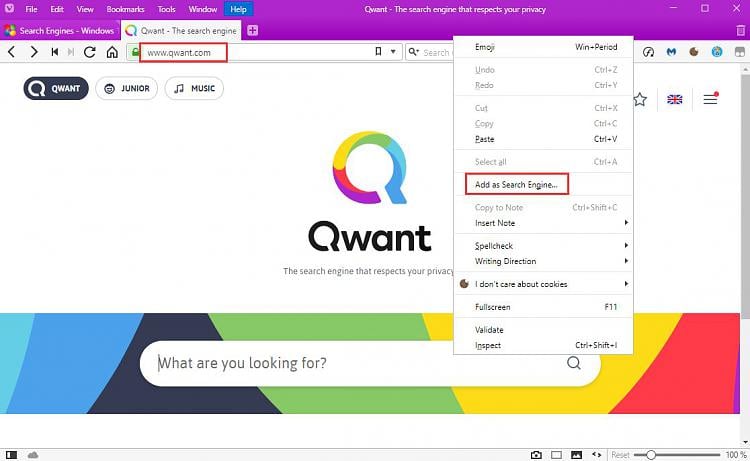Choose Add as Search Engine entry

click(543, 184)
